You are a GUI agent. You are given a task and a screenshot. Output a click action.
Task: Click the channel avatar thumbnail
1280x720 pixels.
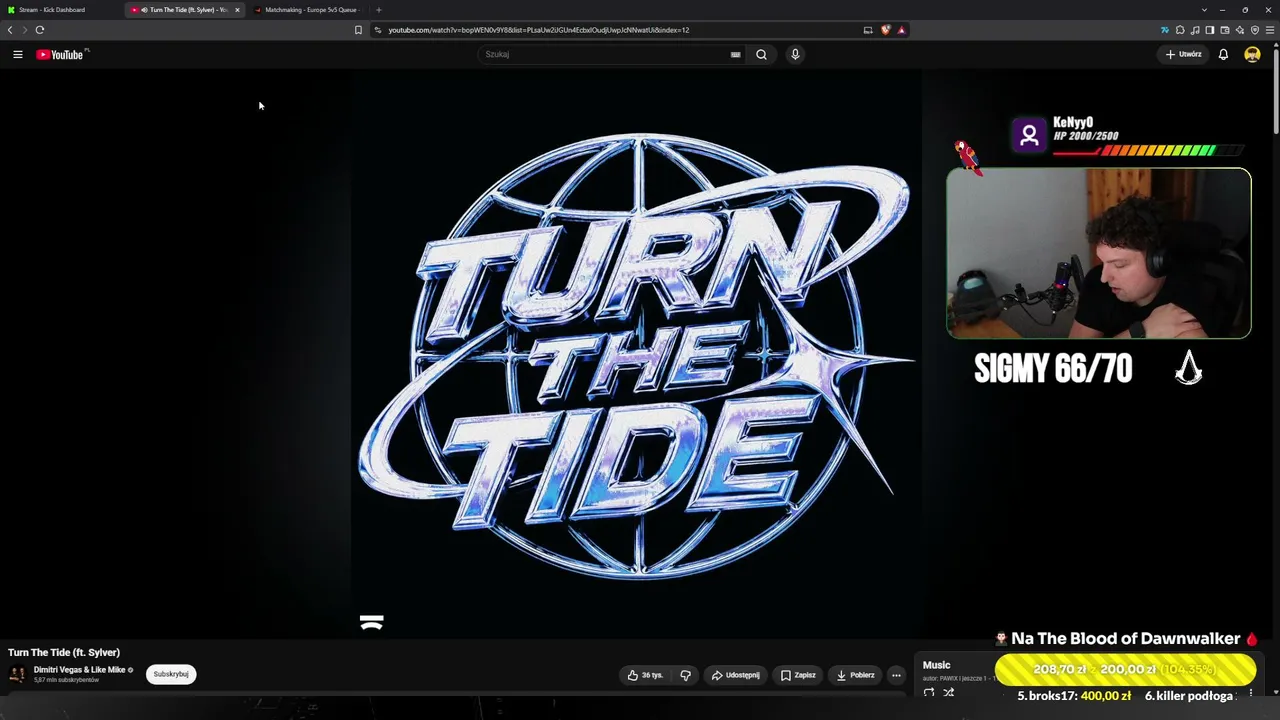(x=17, y=674)
